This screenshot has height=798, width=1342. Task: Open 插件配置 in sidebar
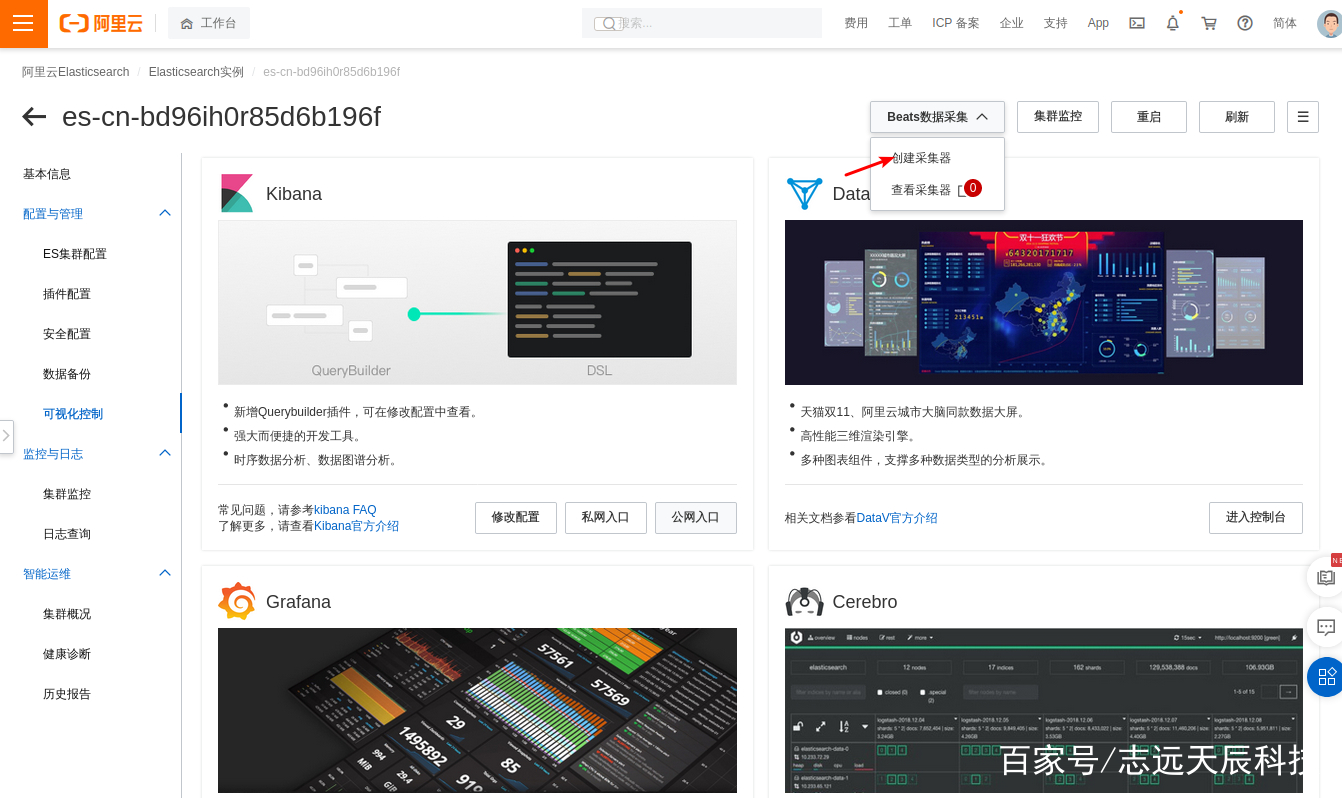[x=67, y=294]
